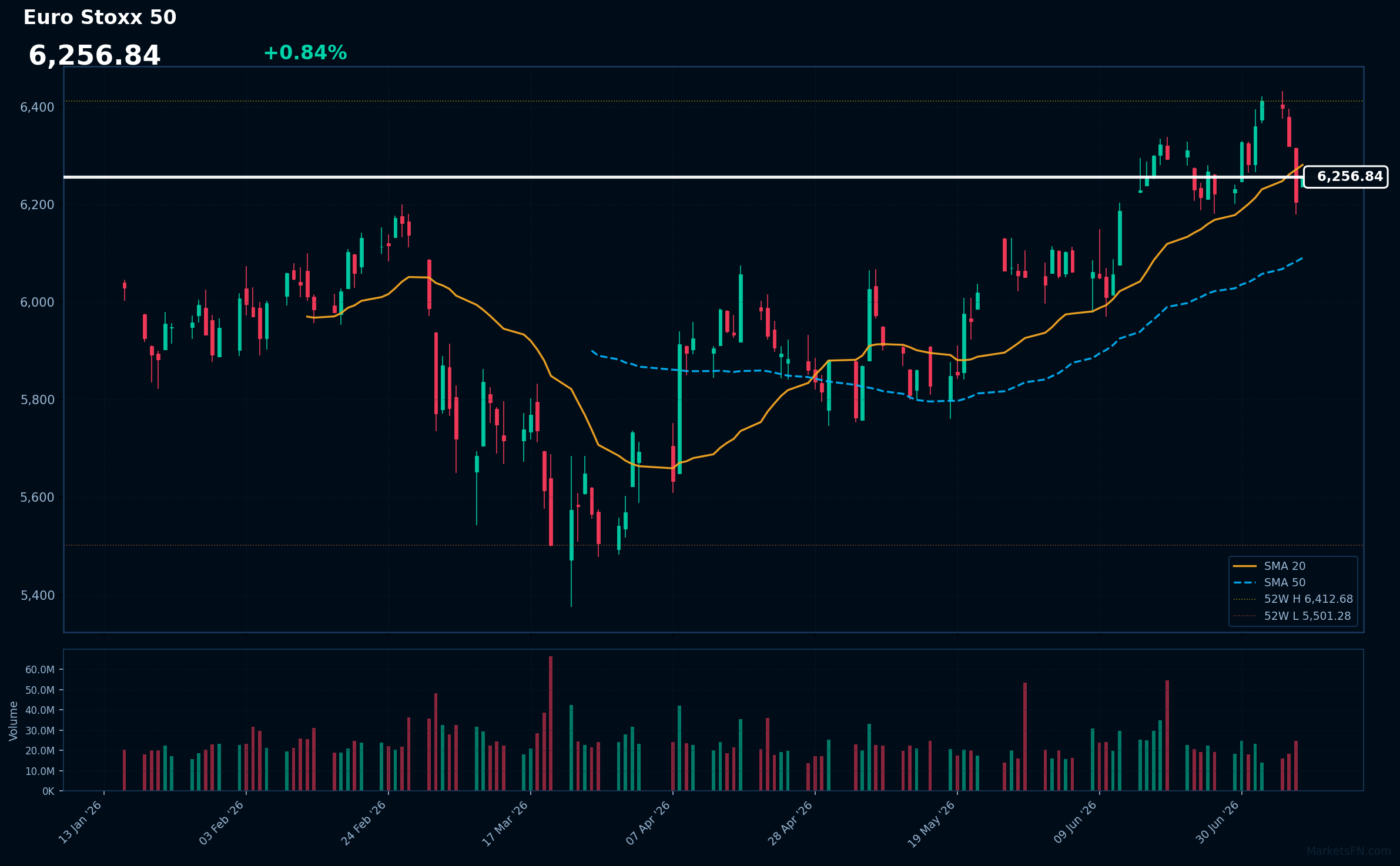Click the 50.0M volume axis label
Screen dimensions: 1400x866
pyautogui.click(x=40, y=690)
